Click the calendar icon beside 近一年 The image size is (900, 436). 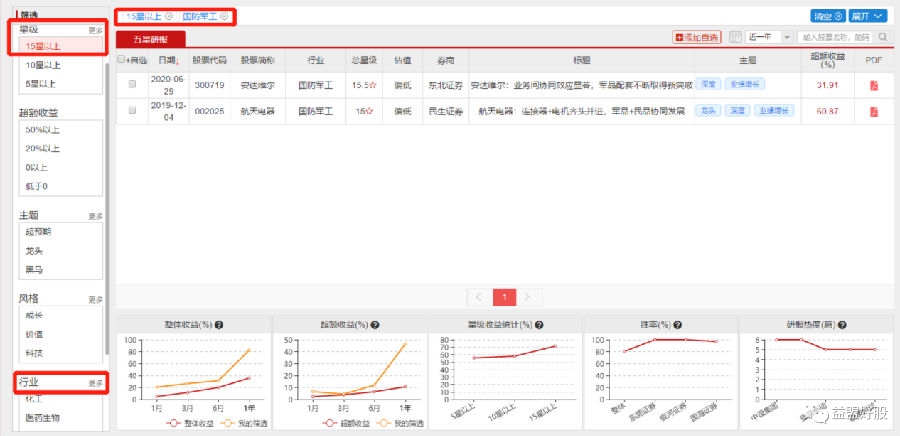click(x=737, y=37)
